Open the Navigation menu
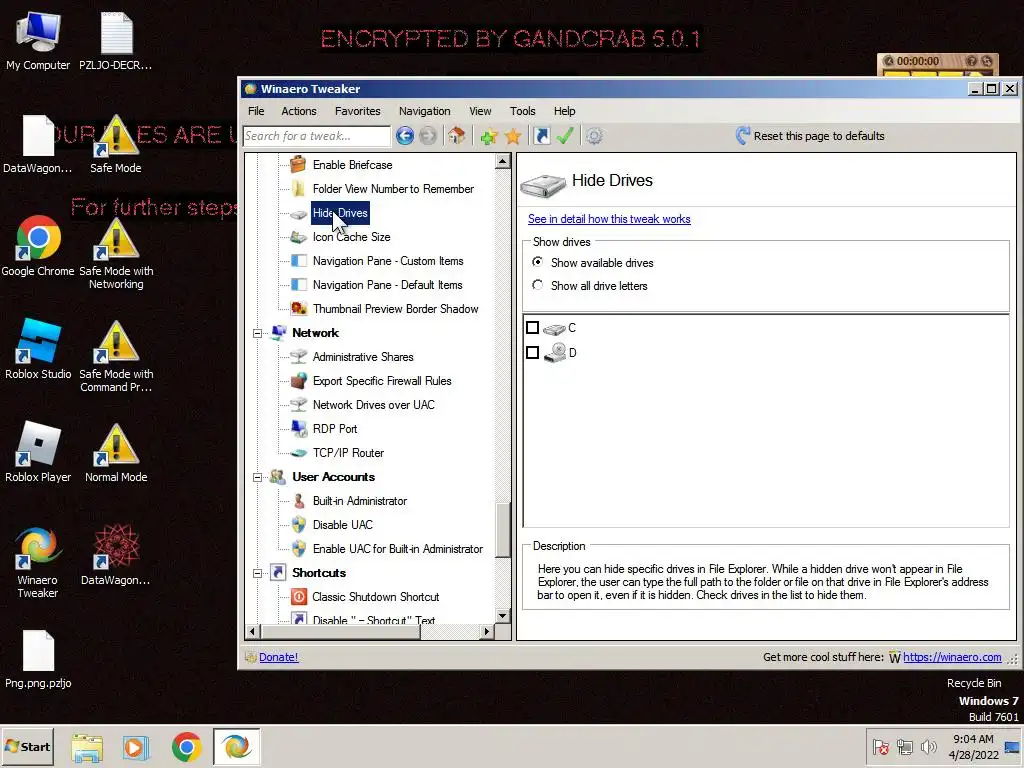 [x=424, y=111]
